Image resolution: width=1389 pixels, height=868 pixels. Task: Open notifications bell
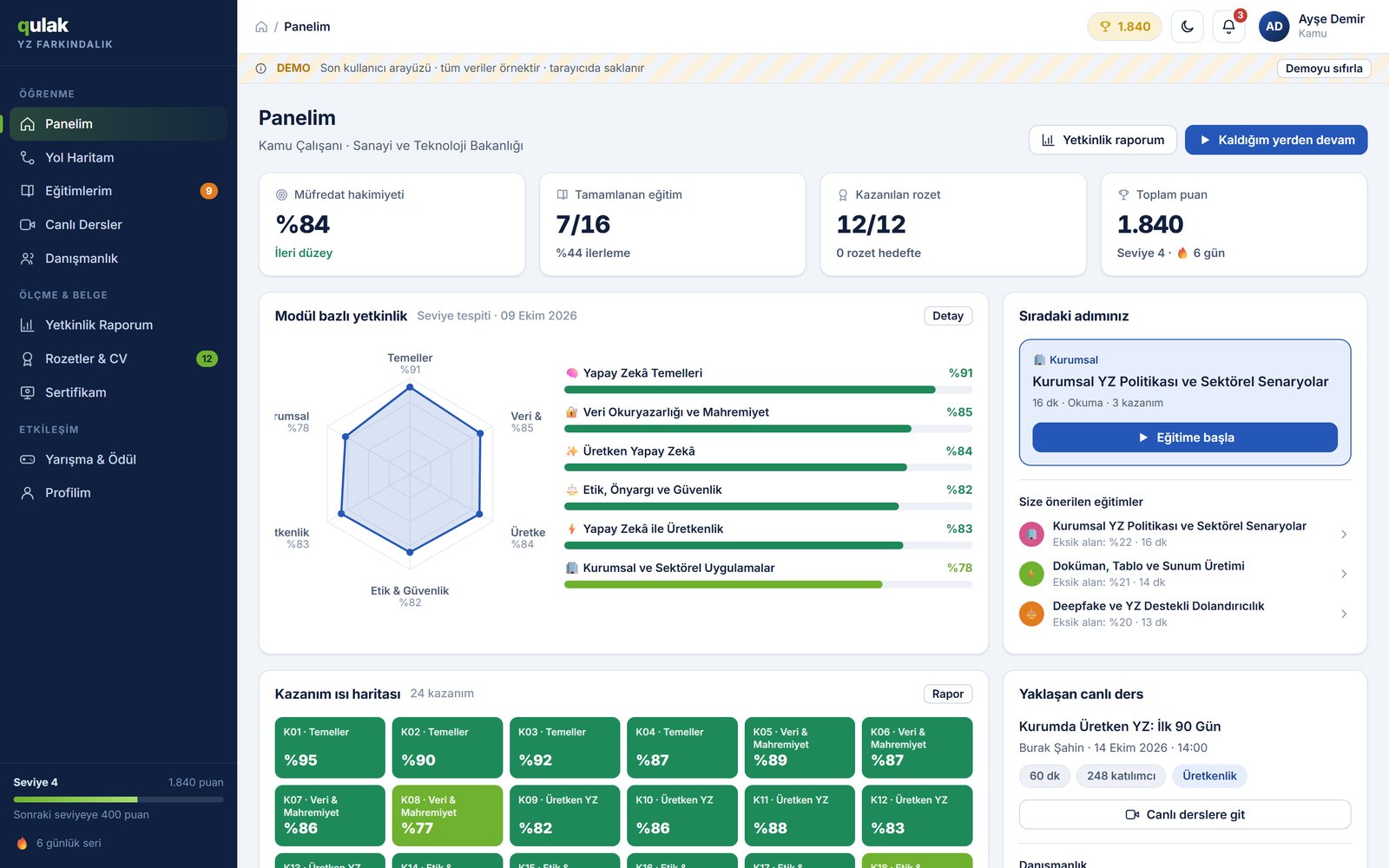tap(1228, 26)
